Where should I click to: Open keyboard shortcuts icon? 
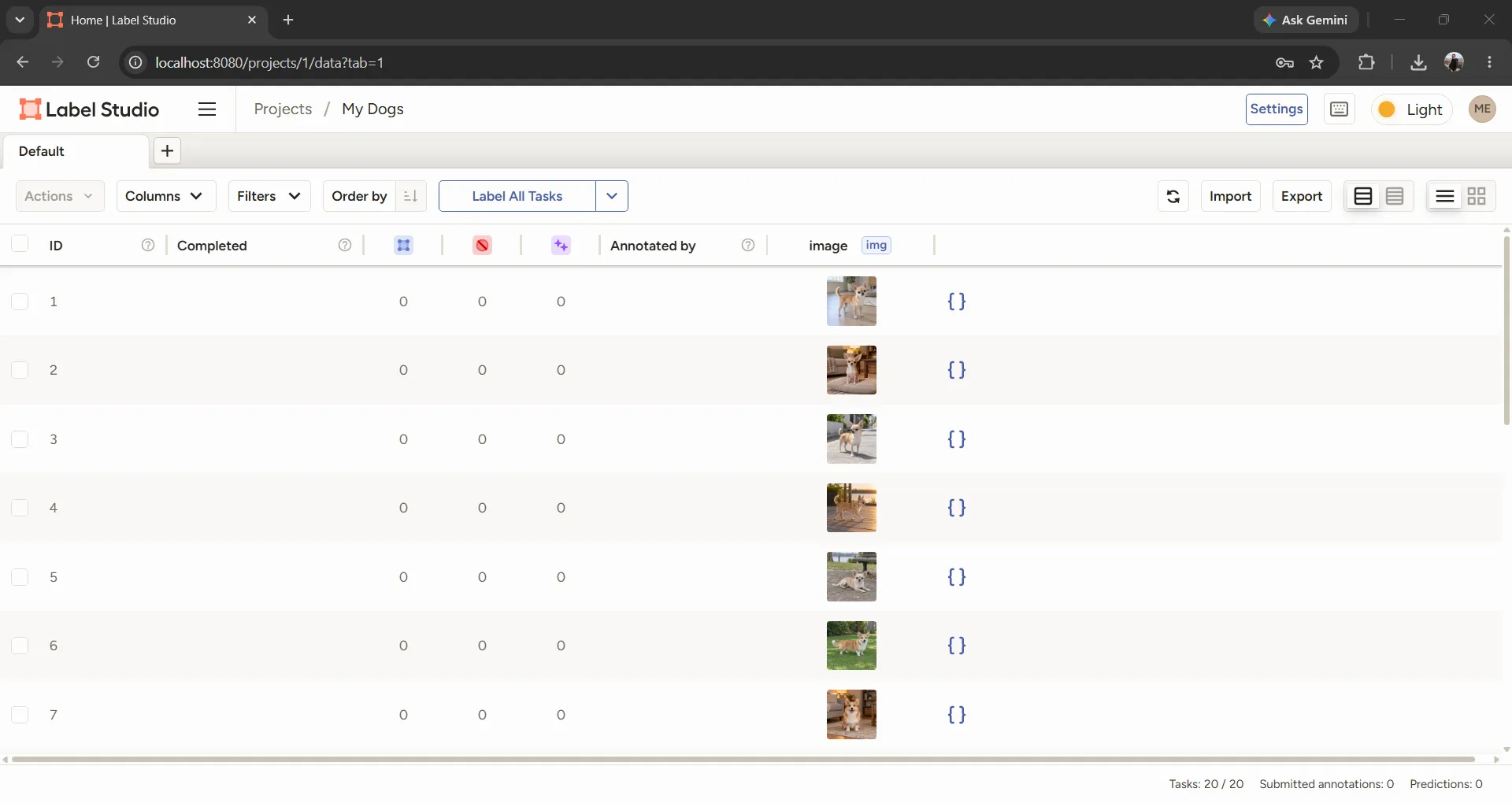(x=1339, y=109)
